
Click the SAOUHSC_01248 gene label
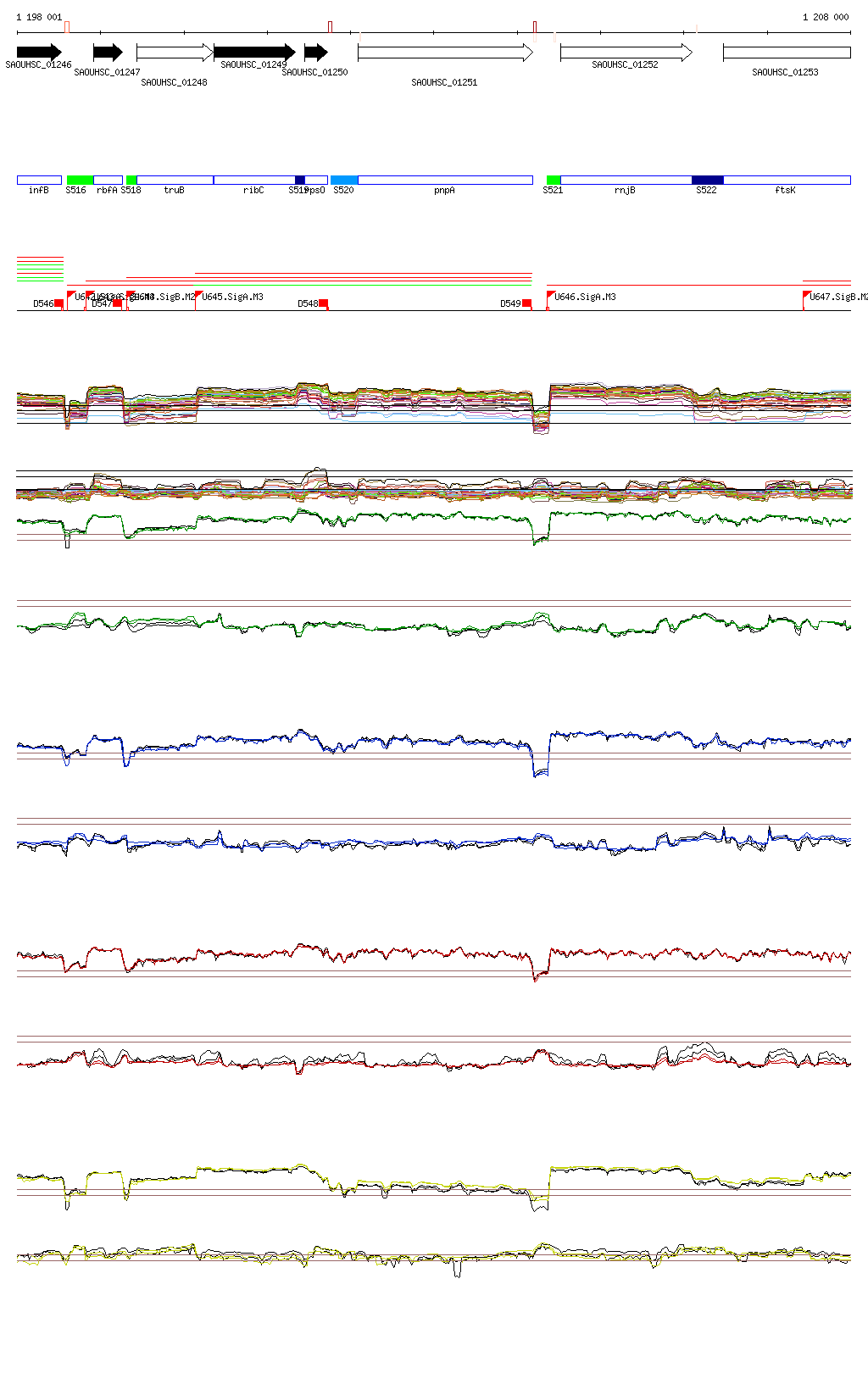(x=174, y=82)
